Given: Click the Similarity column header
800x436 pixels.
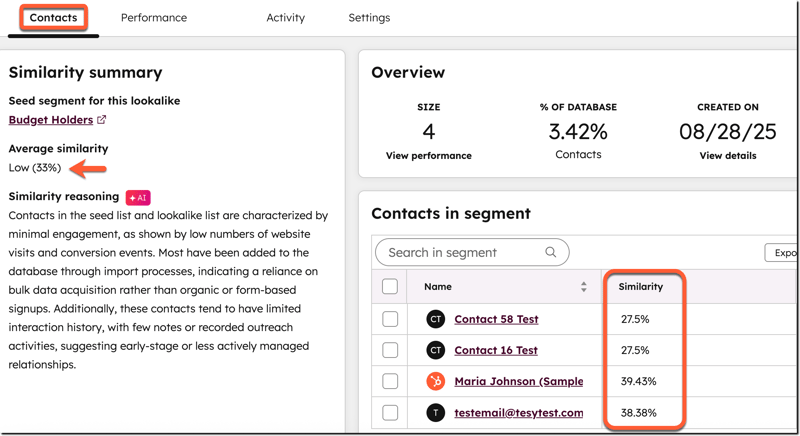Looking at the screenshot, I should [640, 287].
